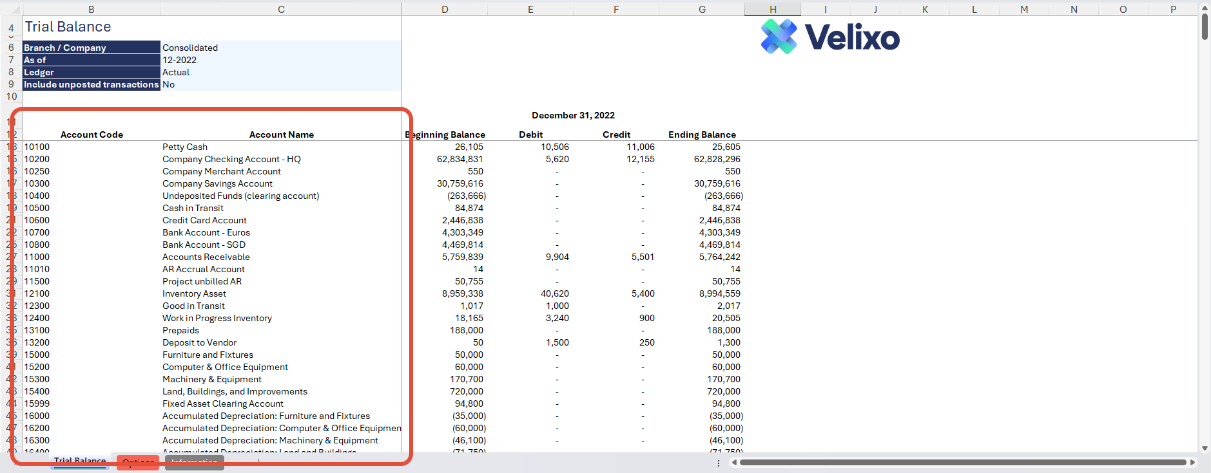This screenshot has width=1211, height=473.
Task: Open the red Options sheet tab
Action: 137,462
